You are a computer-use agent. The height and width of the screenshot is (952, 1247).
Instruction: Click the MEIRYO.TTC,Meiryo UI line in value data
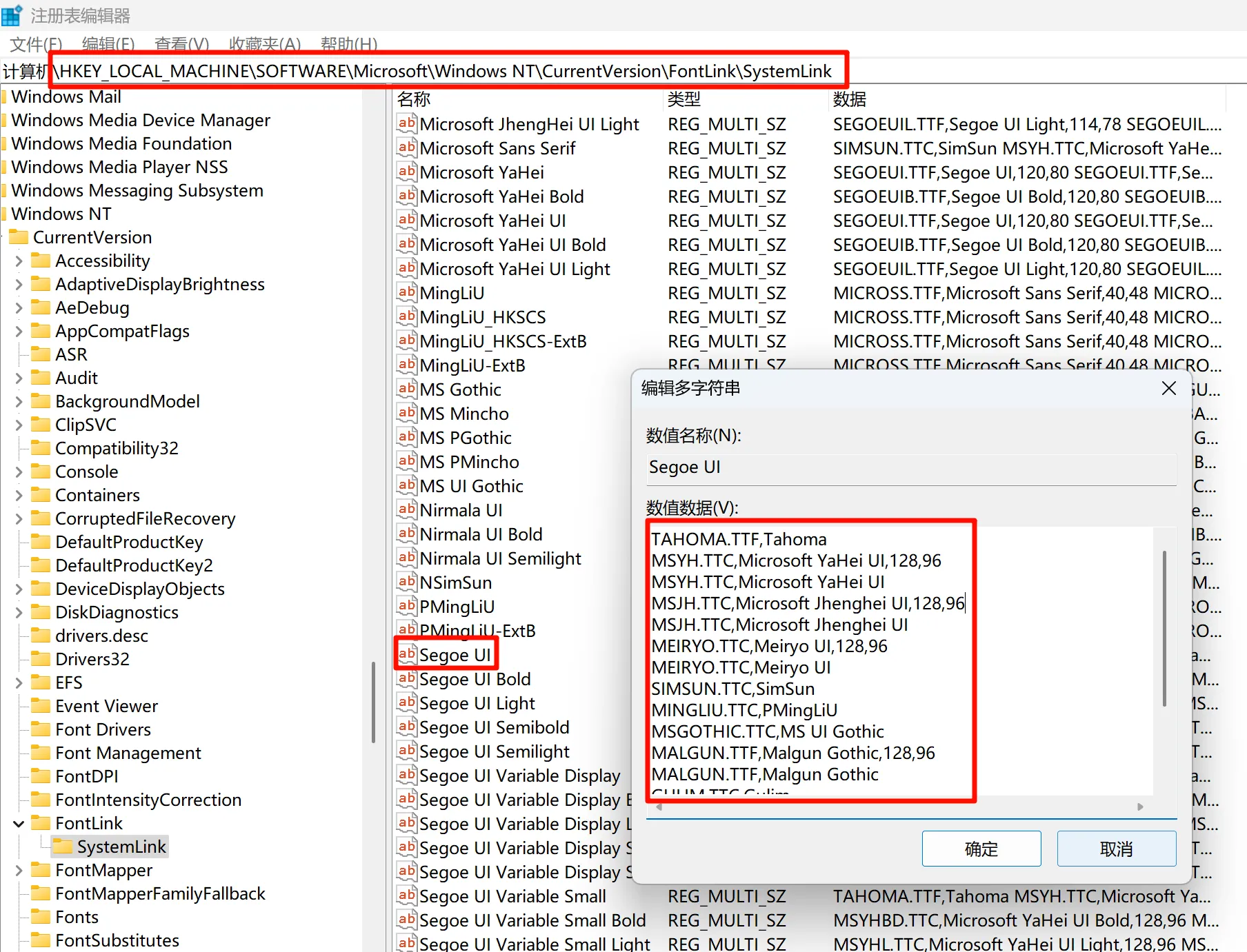pos(741,667)
